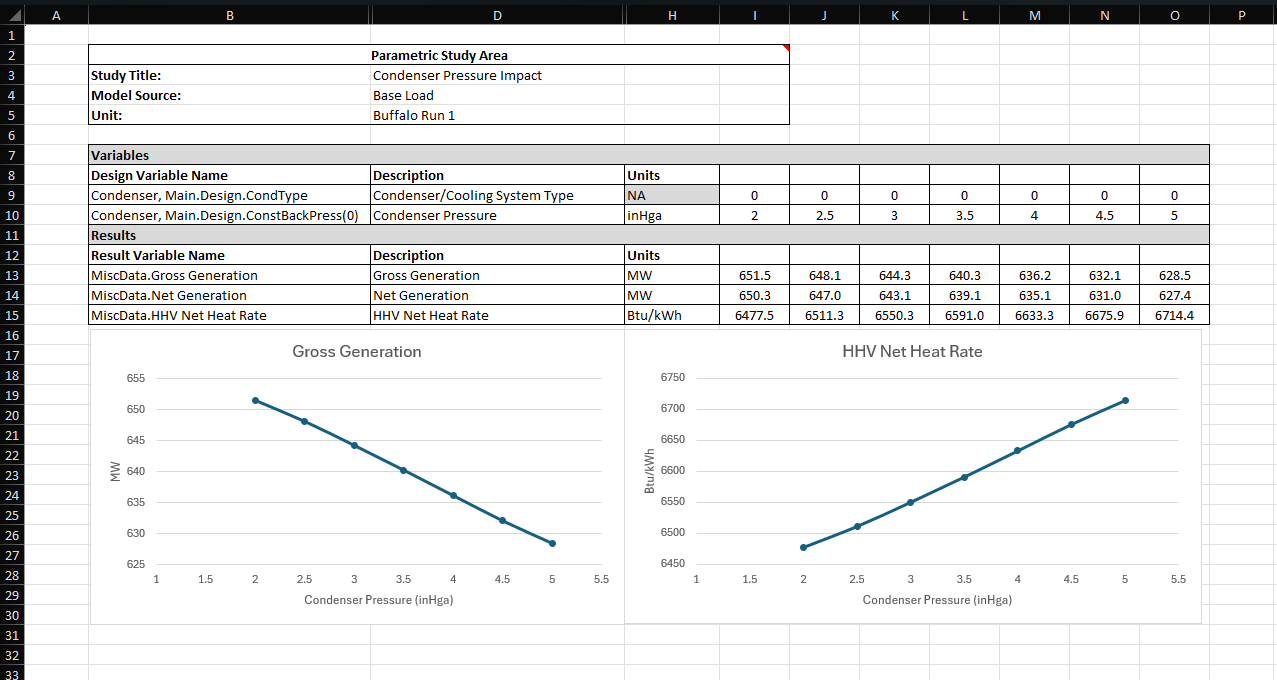Select heat rate value 6477.5
The width and height of the screenshot is (1277, 680).
click(754, 315)
